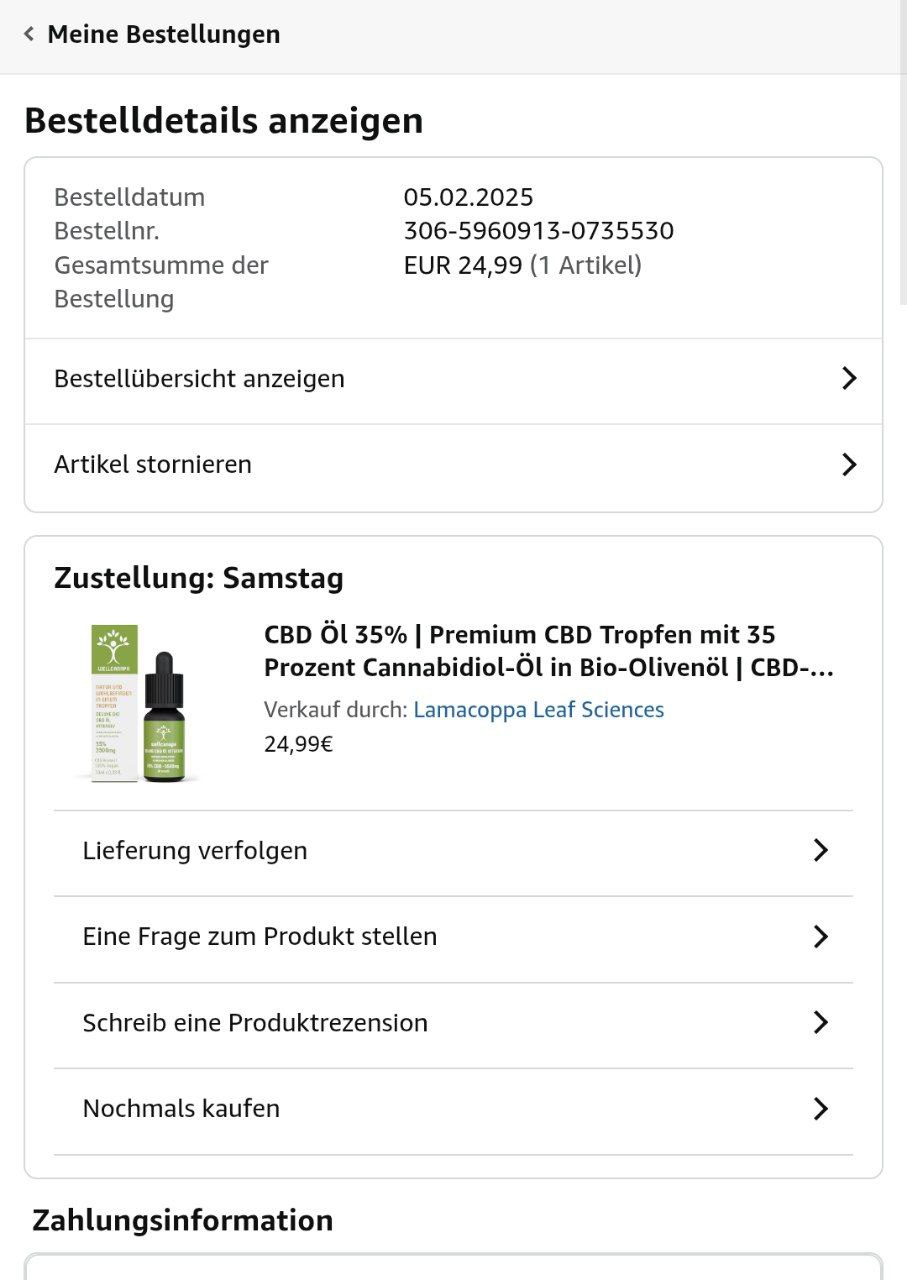Select Artikel stornieren
Image resolution: width=907 pixels, height=1280 pixels.
tap(153, 465)
